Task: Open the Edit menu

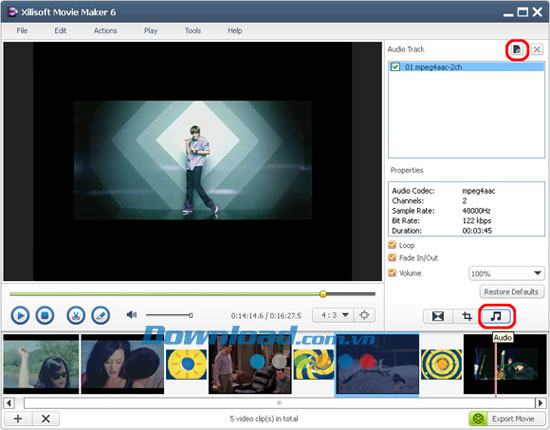Action: (x=60, y=31)
